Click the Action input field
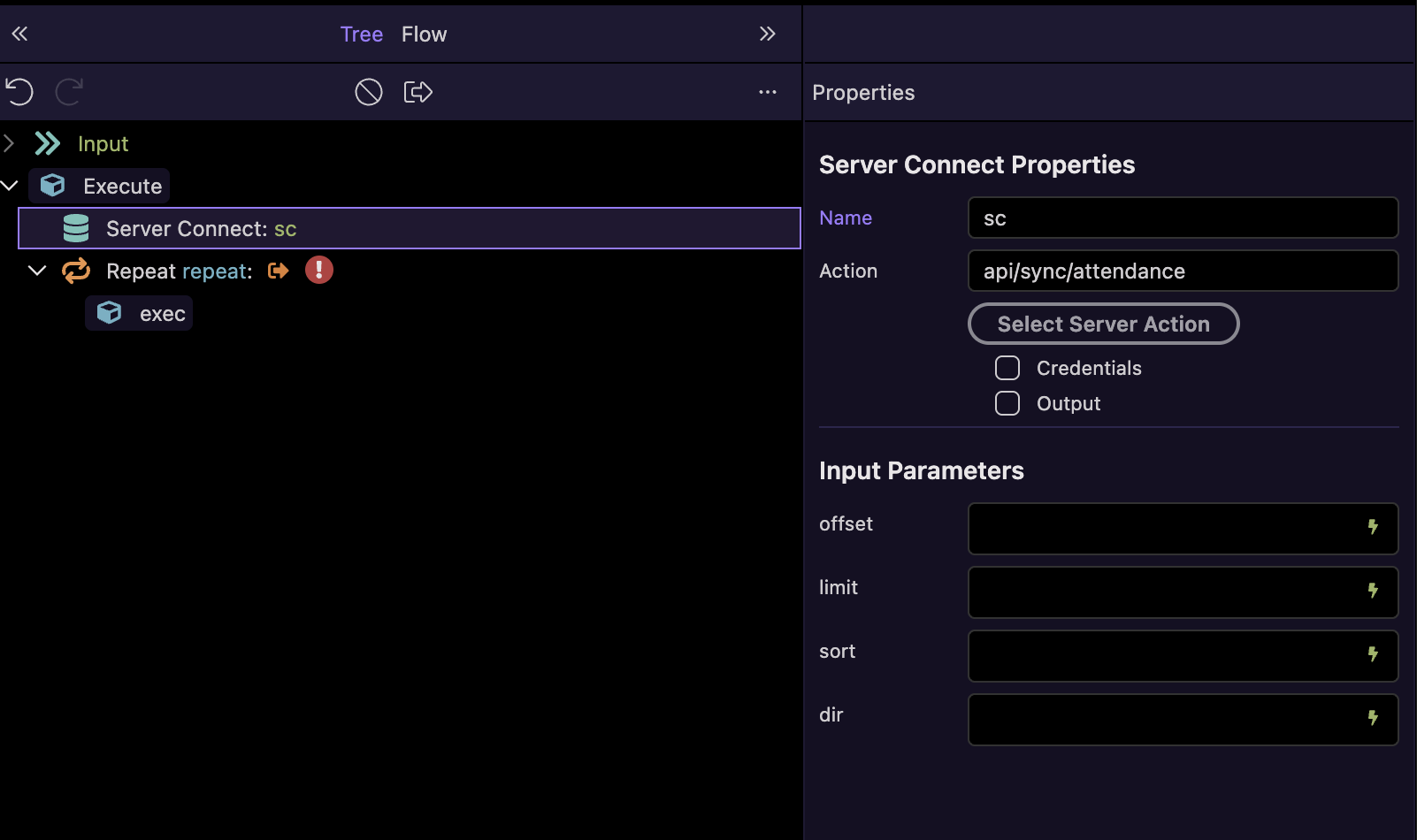The width and height of the screenshot is (1417, 840). (1183, 271)
